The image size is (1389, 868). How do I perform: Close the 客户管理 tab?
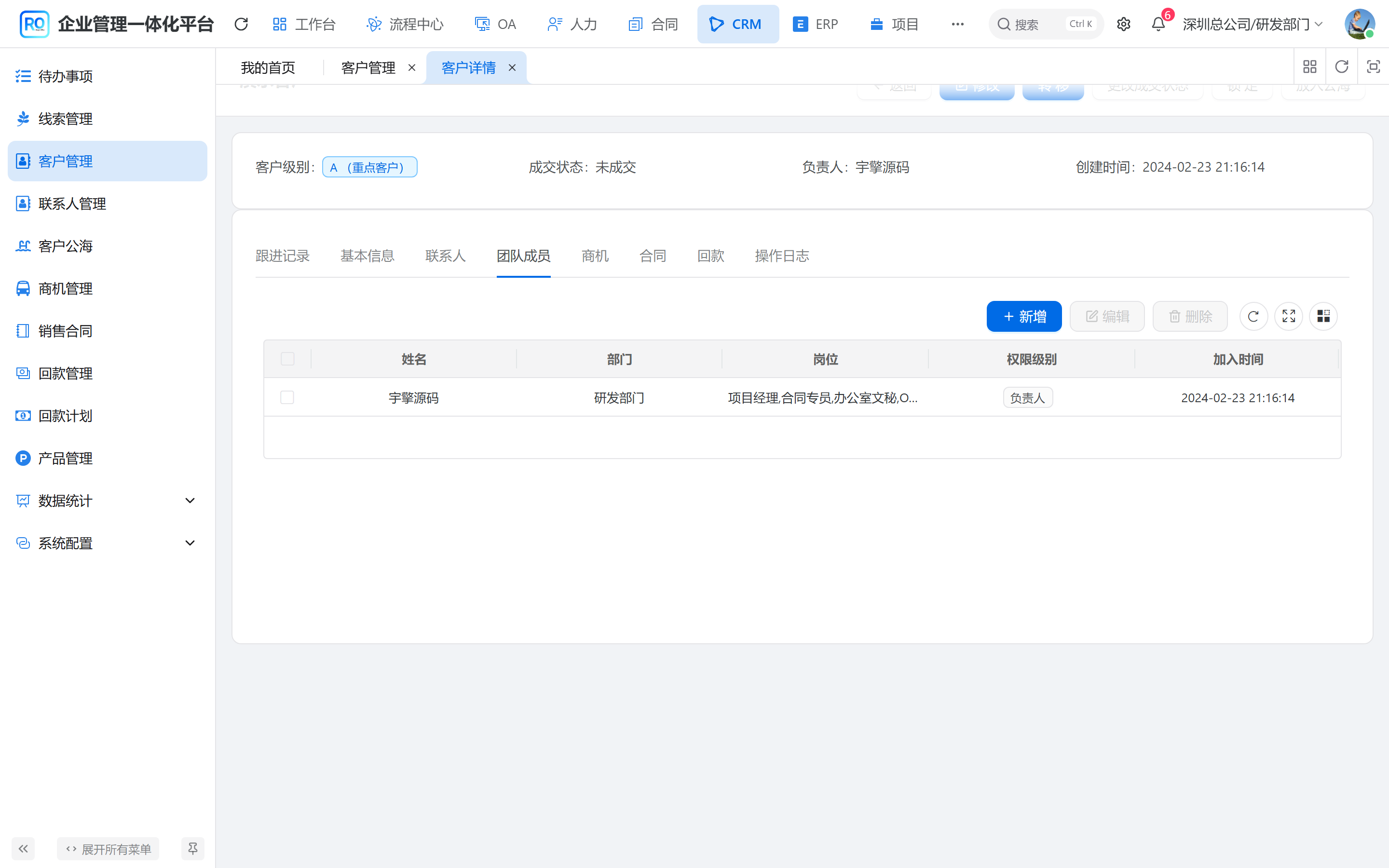(411, 68)
